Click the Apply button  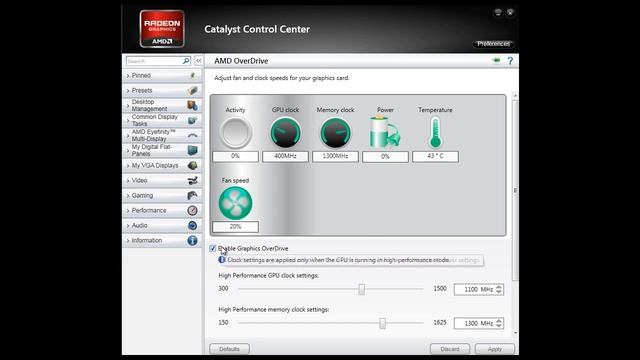(x=495, y=349)
